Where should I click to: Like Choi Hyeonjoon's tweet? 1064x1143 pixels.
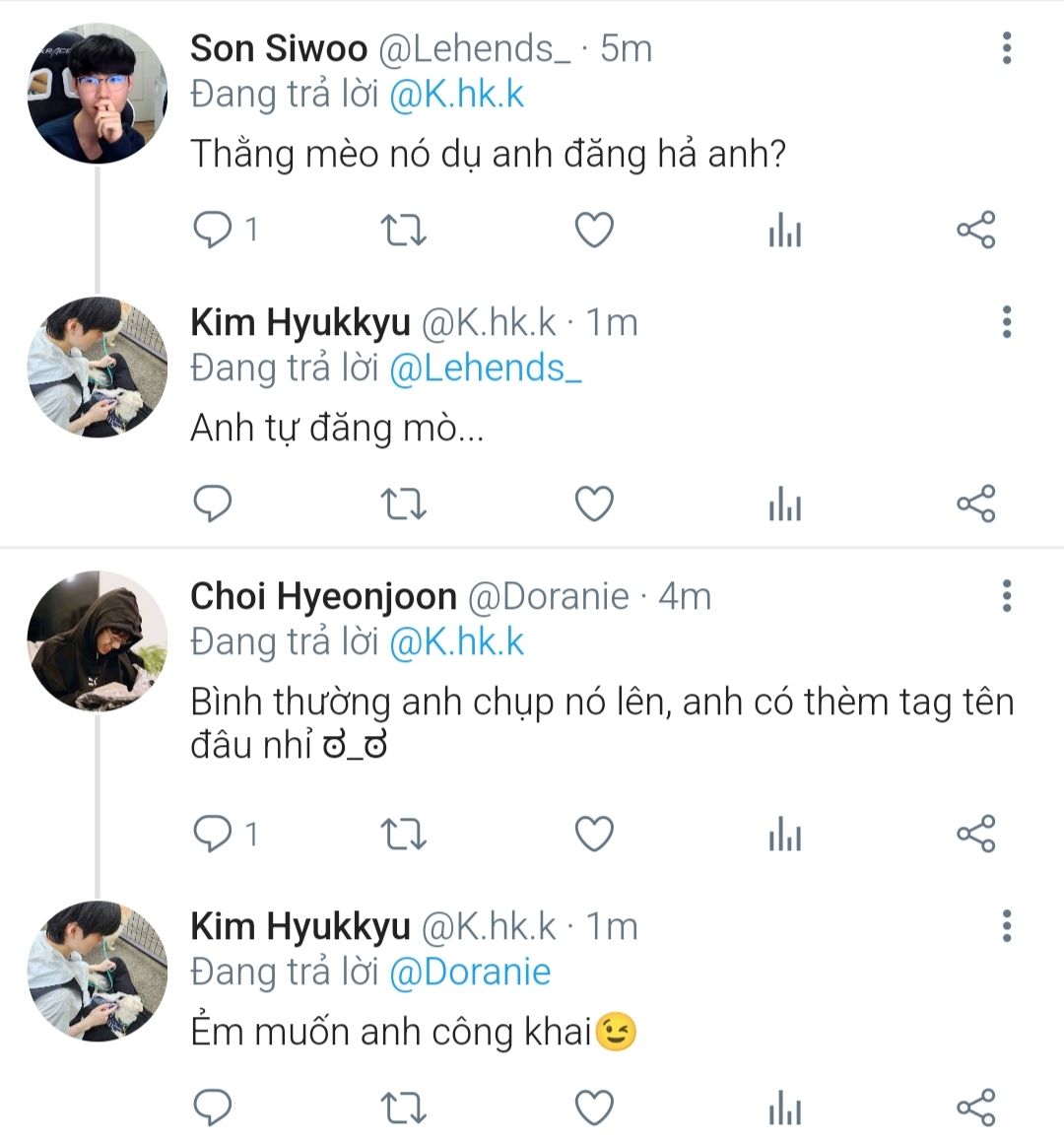594,835
